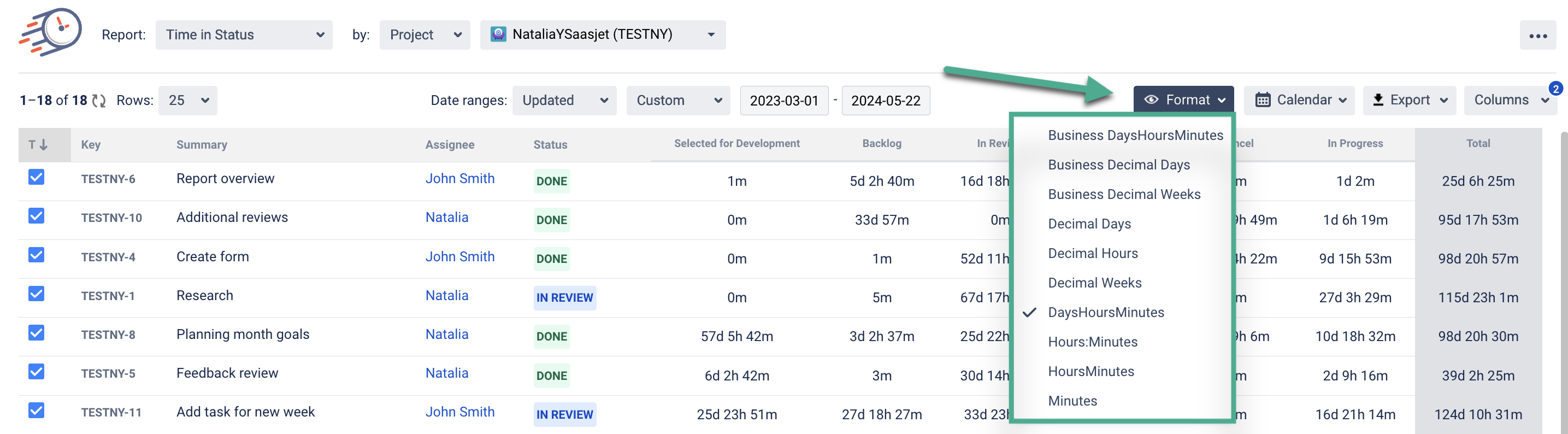Click the Assignee column header
This screenshot has width=1568, height=434.
pos(450,145)
